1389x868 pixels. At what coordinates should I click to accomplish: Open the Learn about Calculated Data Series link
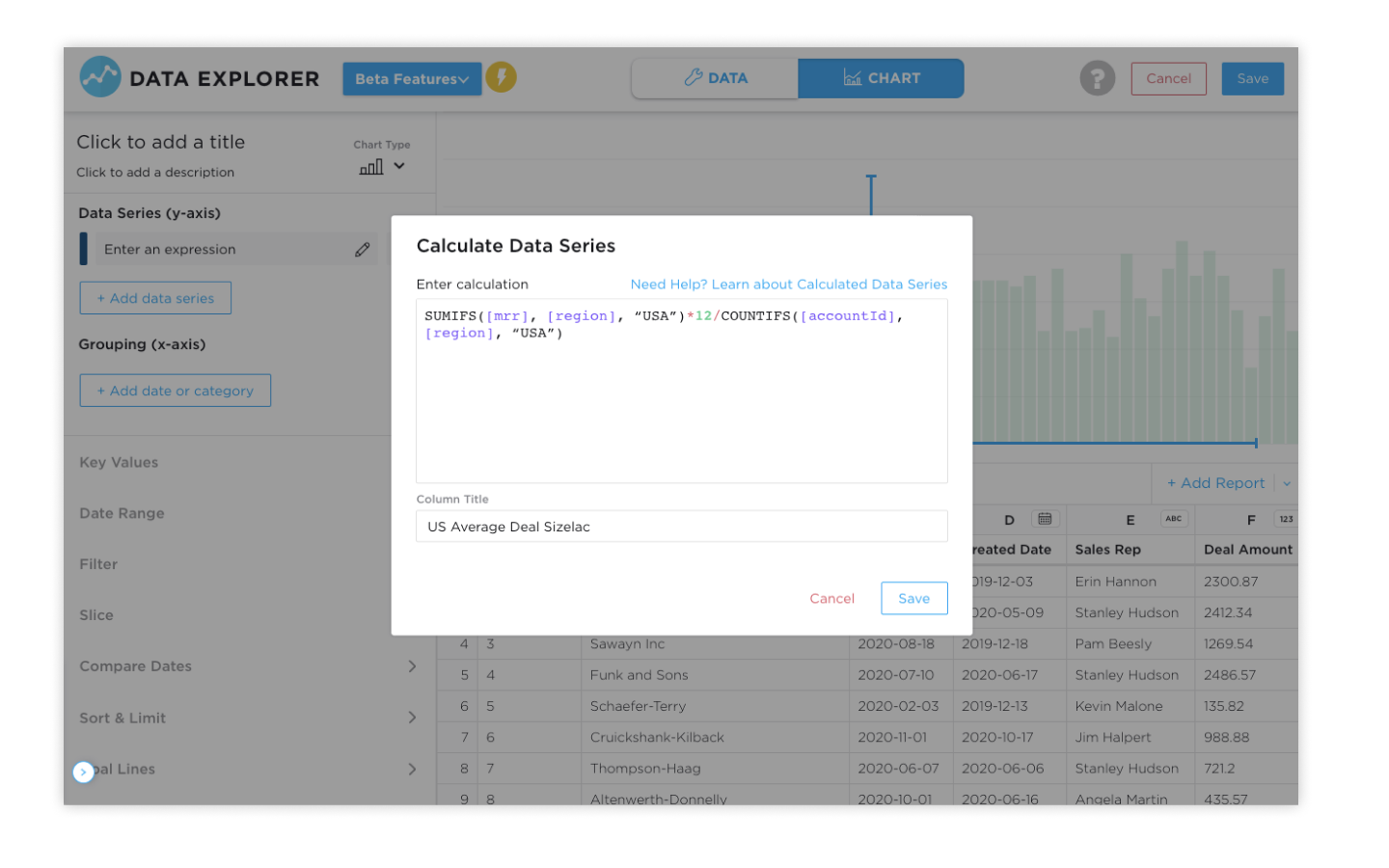coord(788,285)
